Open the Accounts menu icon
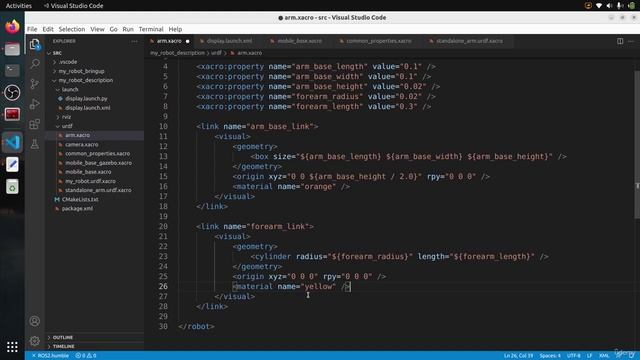 [35, 321]
